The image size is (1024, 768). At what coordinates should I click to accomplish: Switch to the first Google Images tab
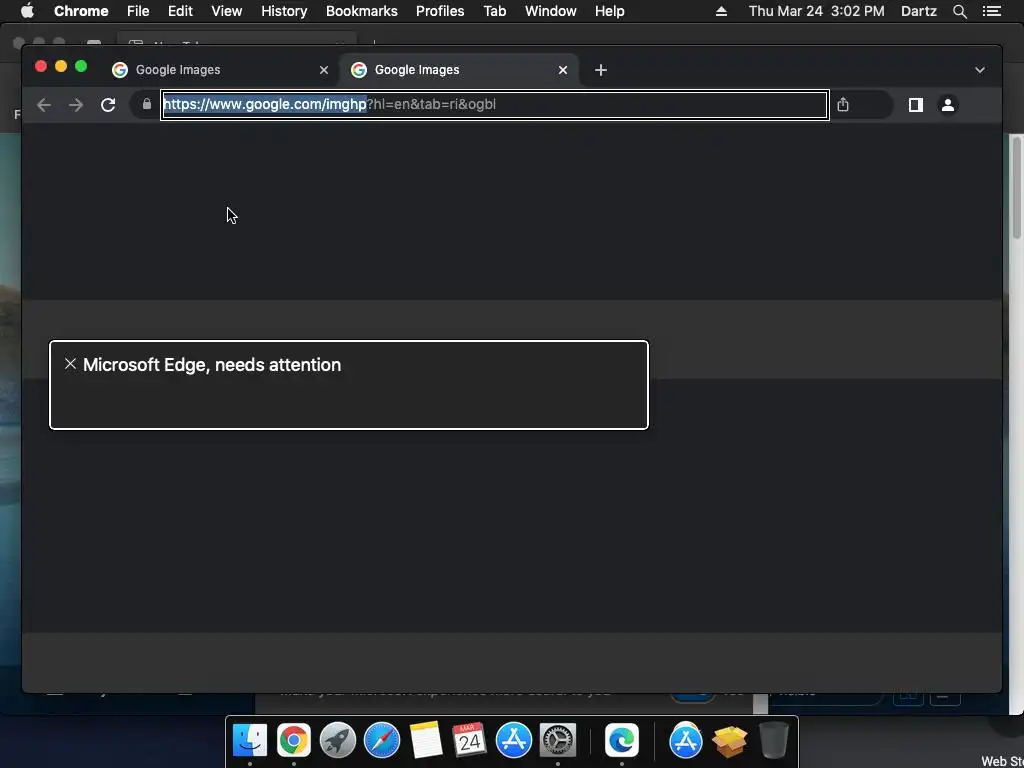(x=219, y=70)
